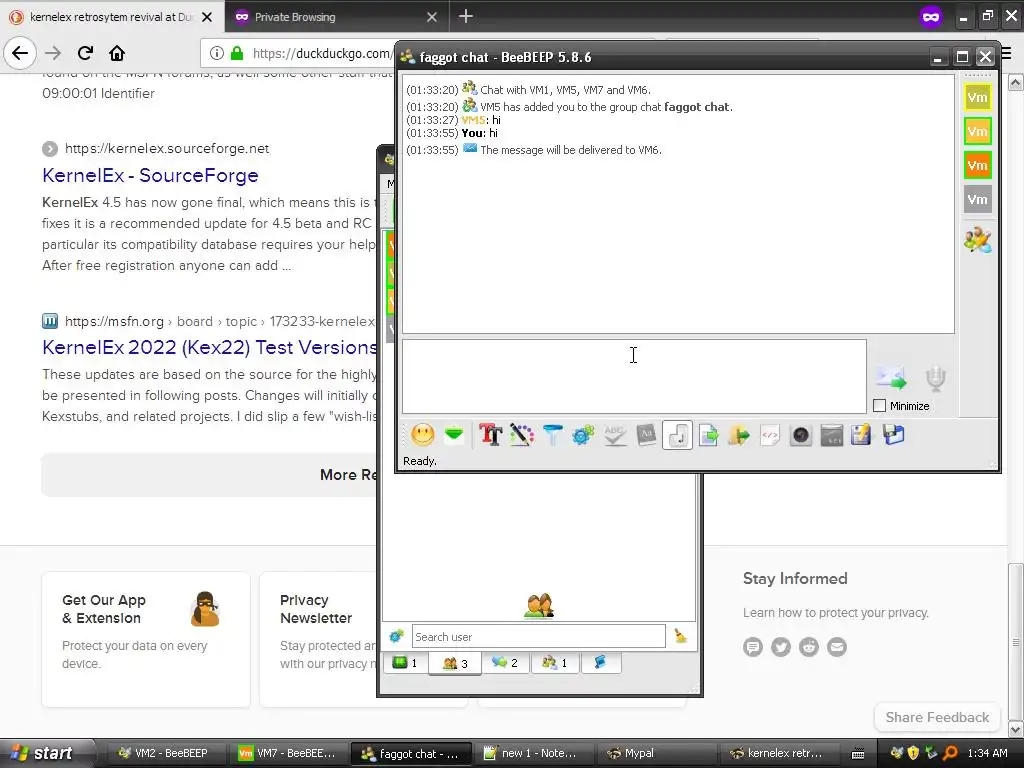Switch to the Private Browsing browser tab

337,17
